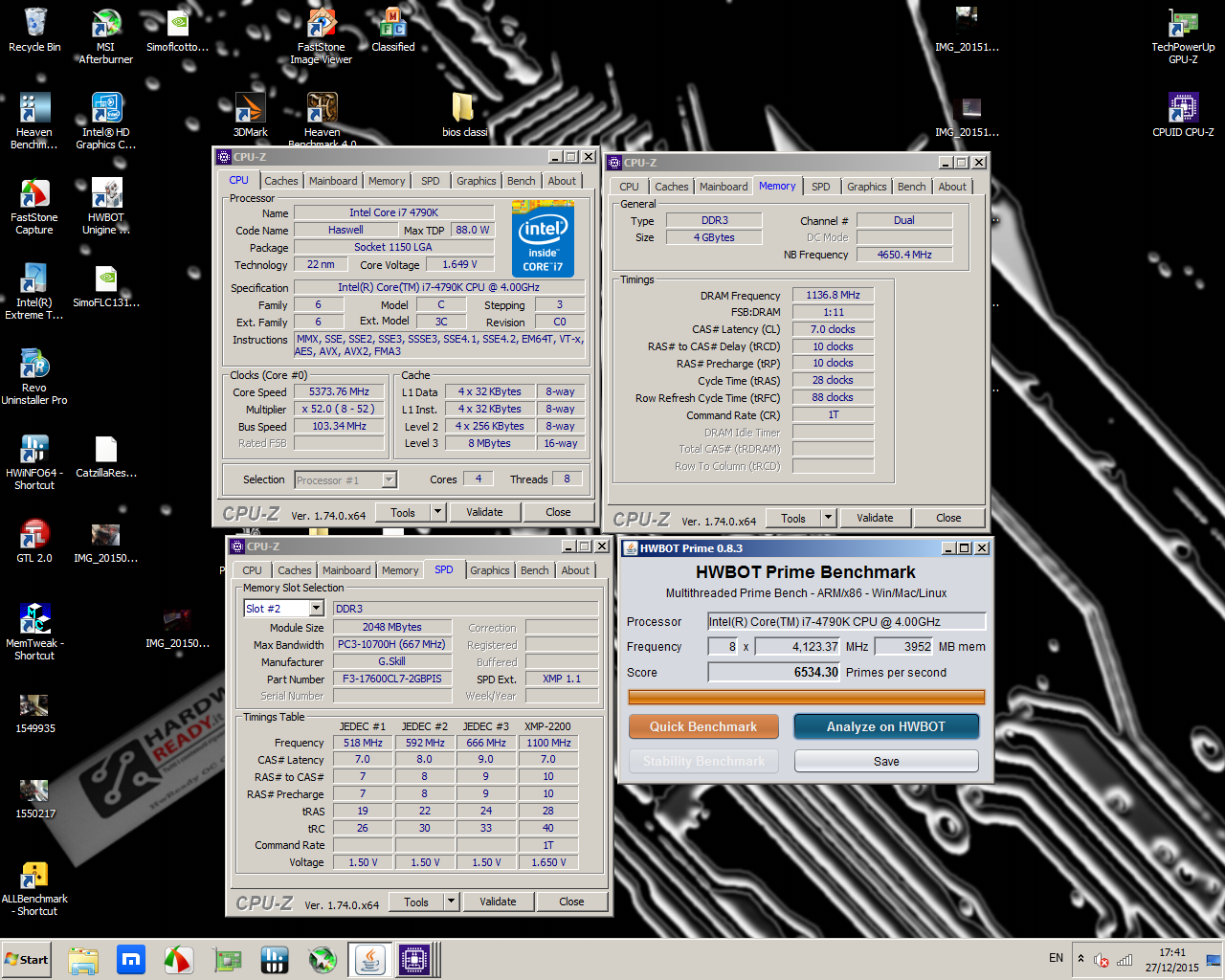
Task: Select SPD tab in the CPU-tab CPU-Z window
Action: coord(431,181)
